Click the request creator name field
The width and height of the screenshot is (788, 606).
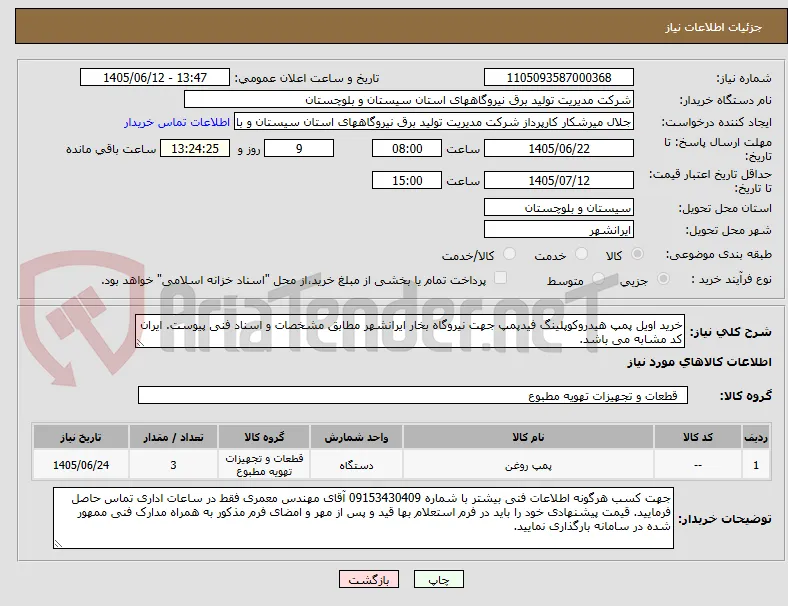pyautogui.click(x=434, y=122)
